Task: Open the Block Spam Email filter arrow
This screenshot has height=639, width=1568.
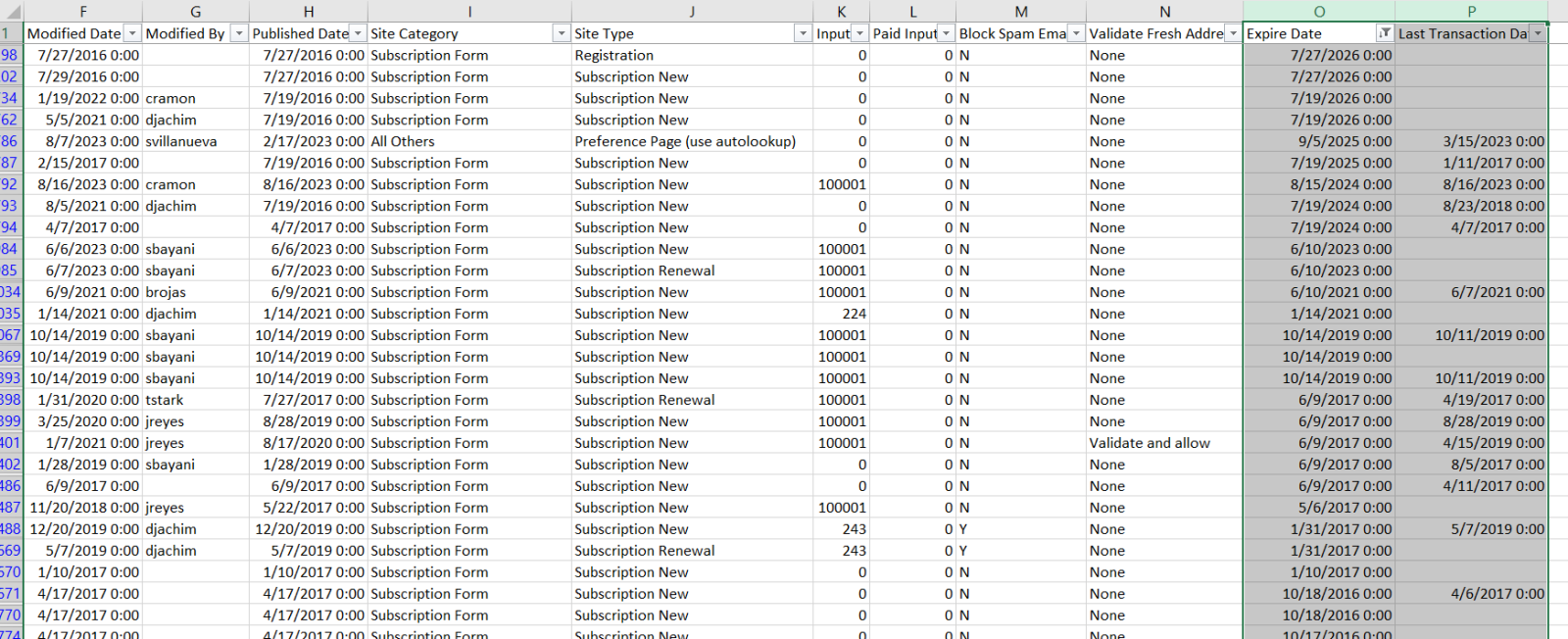Action: (x=1076, y=33)
